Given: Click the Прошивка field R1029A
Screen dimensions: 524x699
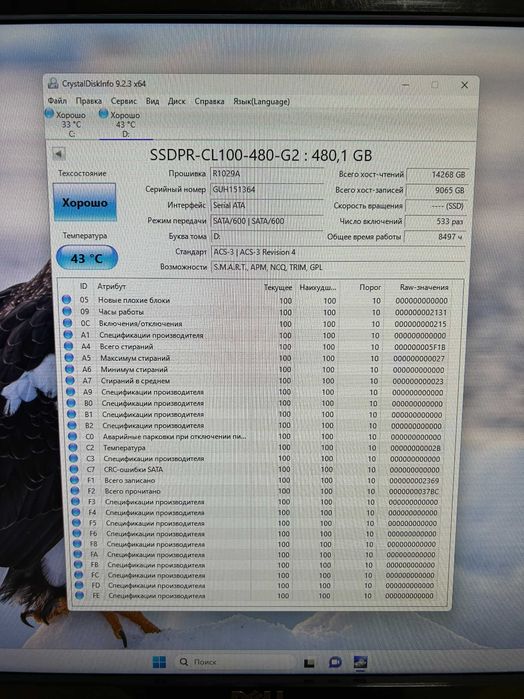Looking at the screenshot, I should click(x=267, y=174).
